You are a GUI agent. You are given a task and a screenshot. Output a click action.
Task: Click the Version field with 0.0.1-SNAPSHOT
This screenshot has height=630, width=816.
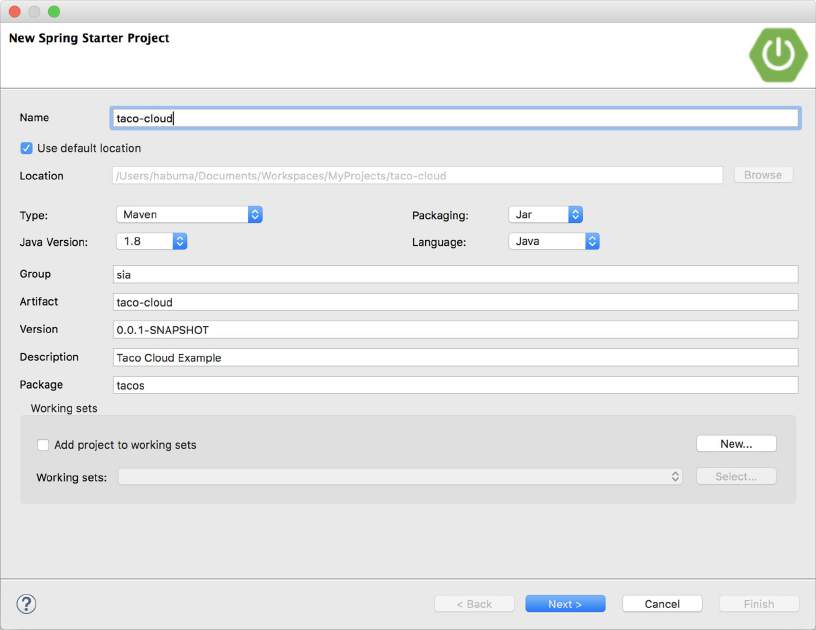[x=455, y=330]
